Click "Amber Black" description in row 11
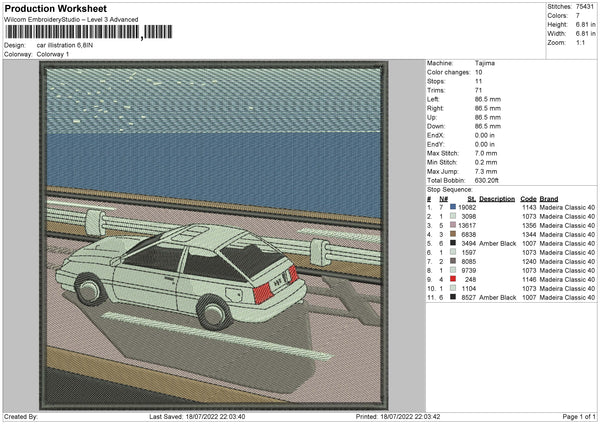Screen dimensions: 600x424 point(497,297)
